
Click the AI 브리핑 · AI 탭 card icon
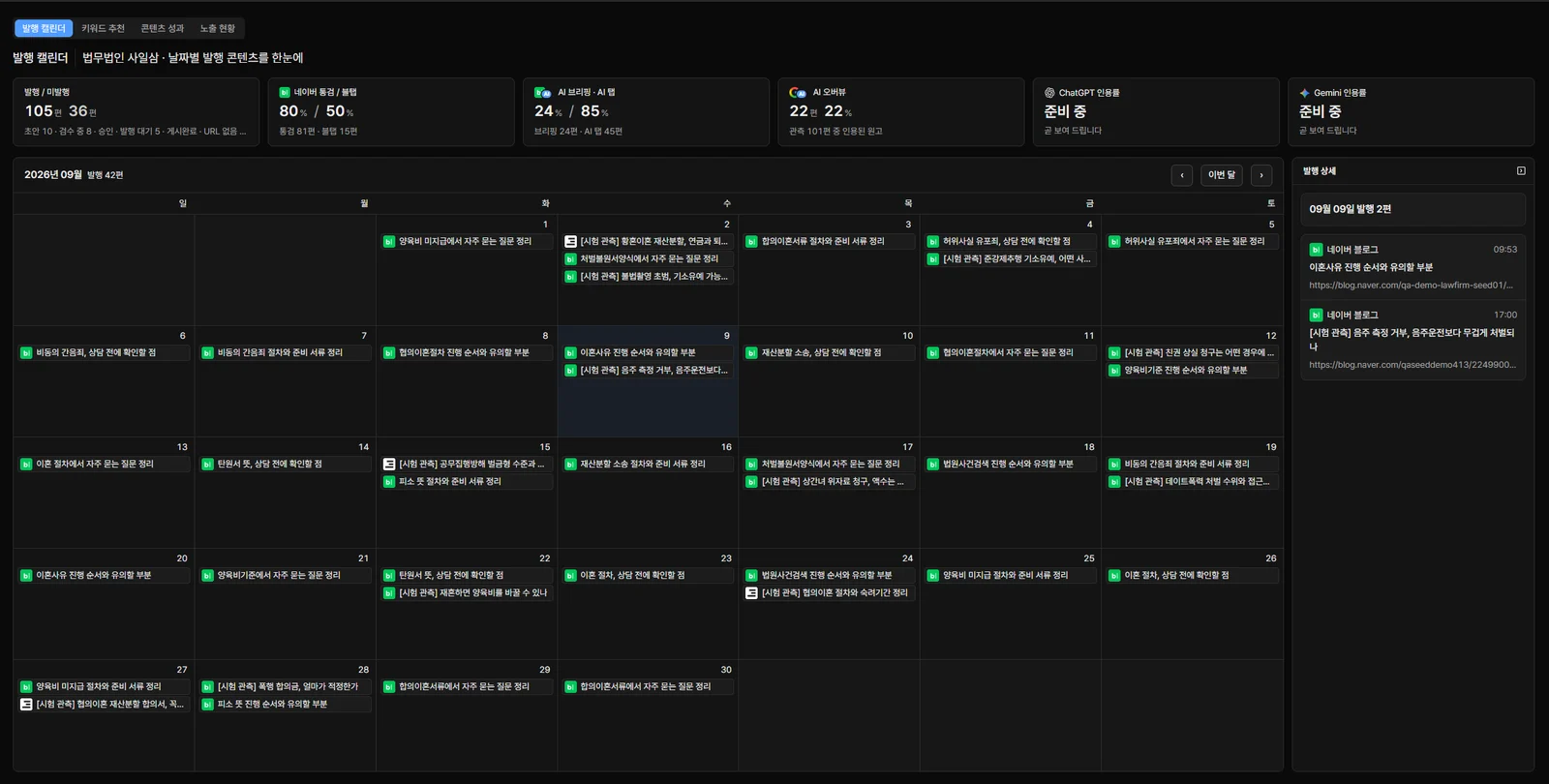(x=542, y=92)
